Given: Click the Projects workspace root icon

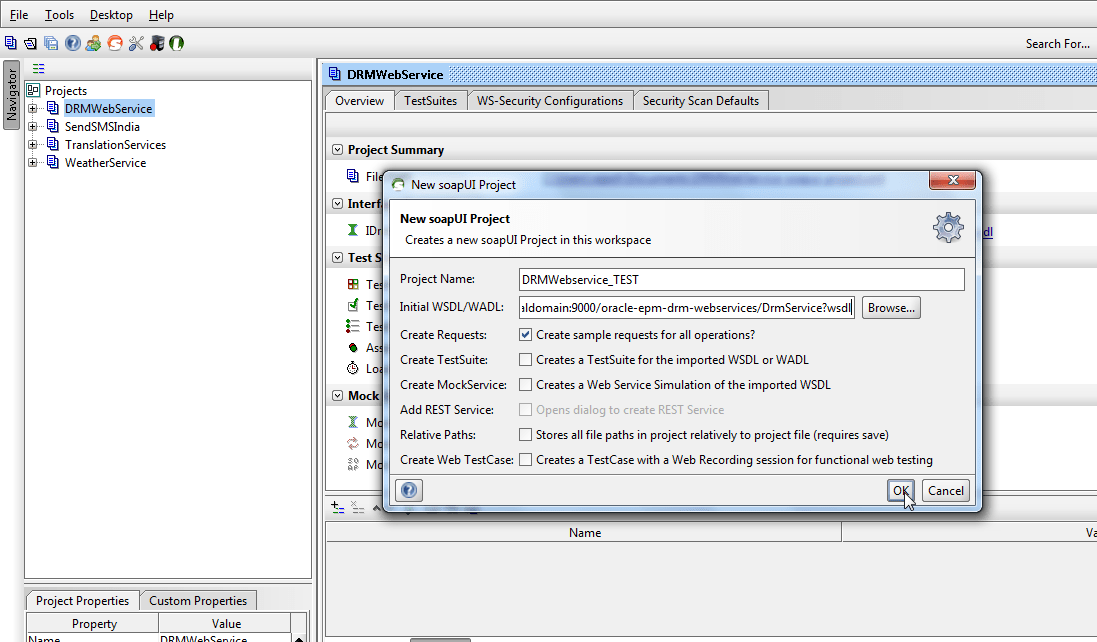Looking at the screenshot, I should point(33,90).
